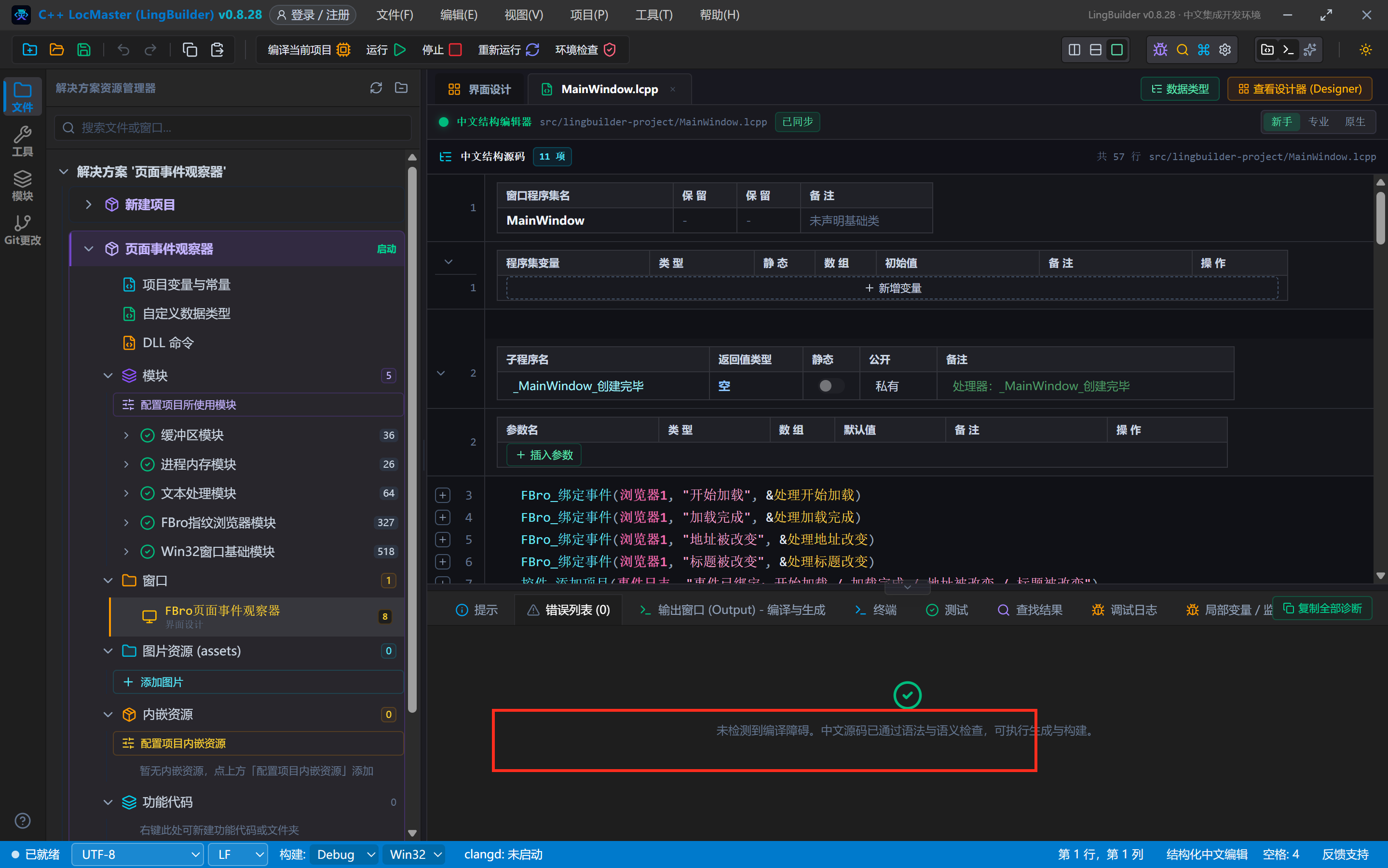
Task: Click the new project folder-plus icon
Action: coord(30,50)
